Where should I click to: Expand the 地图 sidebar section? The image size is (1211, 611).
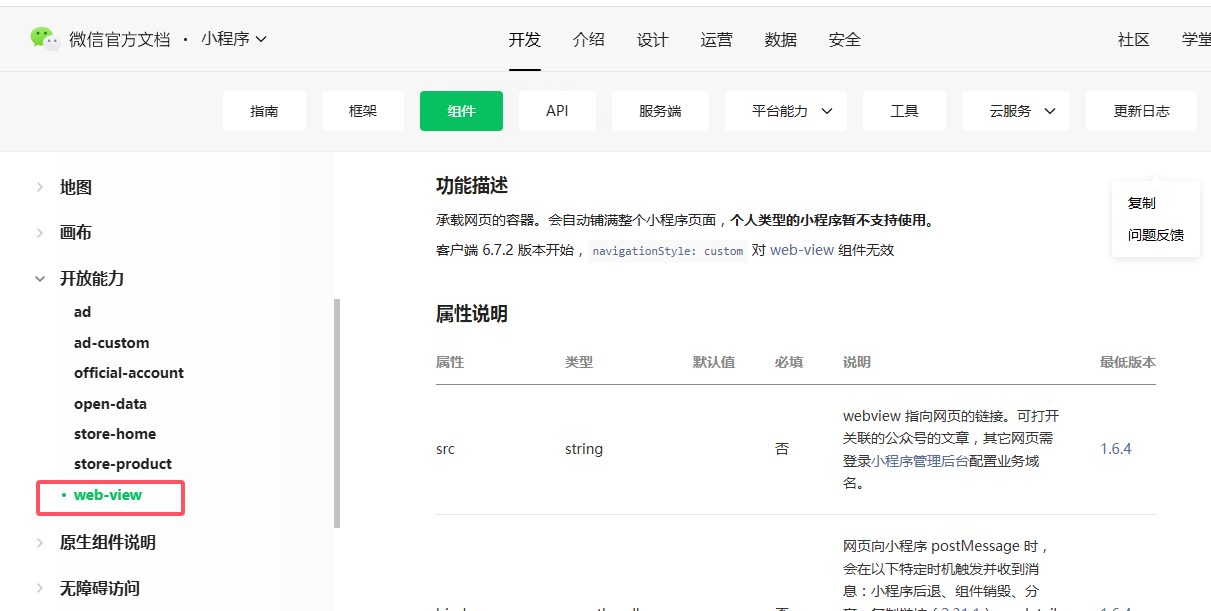76,187
